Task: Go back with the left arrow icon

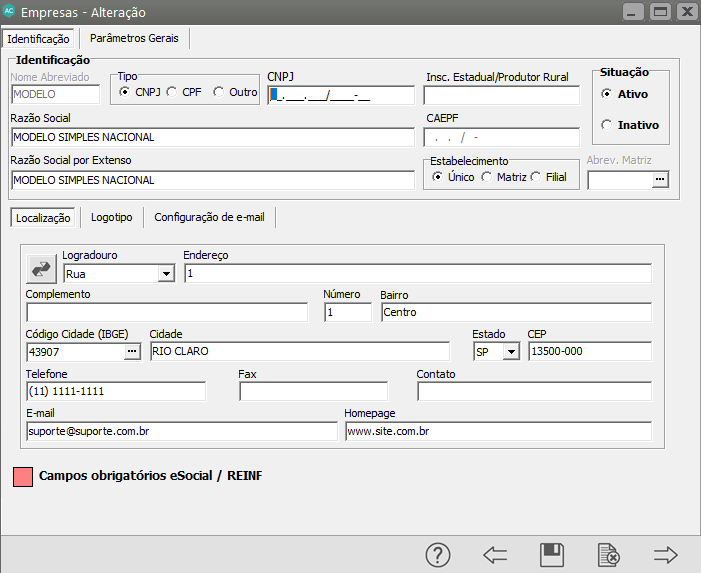Action: coord(494,555)
